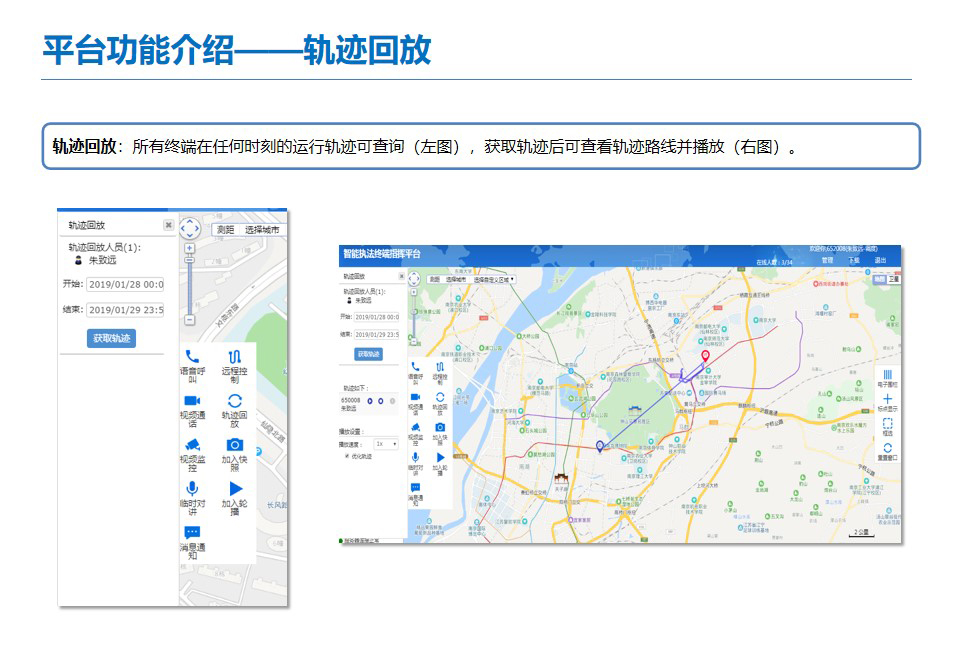Select 框选 box-select tool on right map
The image size is (960, 657).
pos(887,424)
